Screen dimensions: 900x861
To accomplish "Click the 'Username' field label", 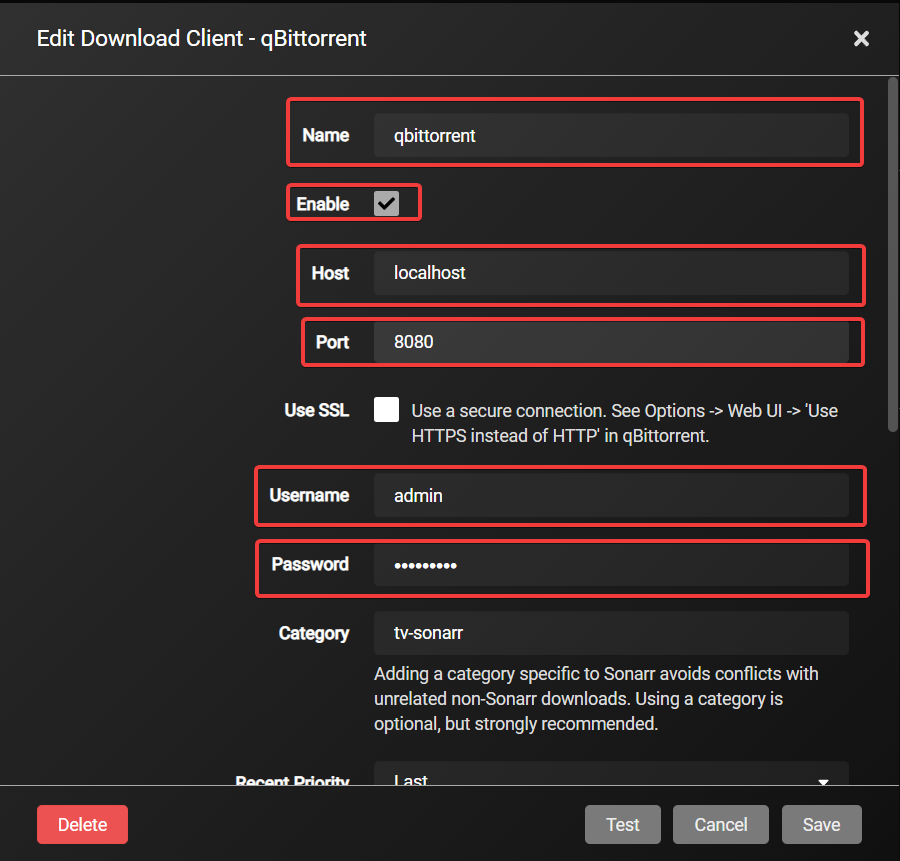I will pos(309,495).
